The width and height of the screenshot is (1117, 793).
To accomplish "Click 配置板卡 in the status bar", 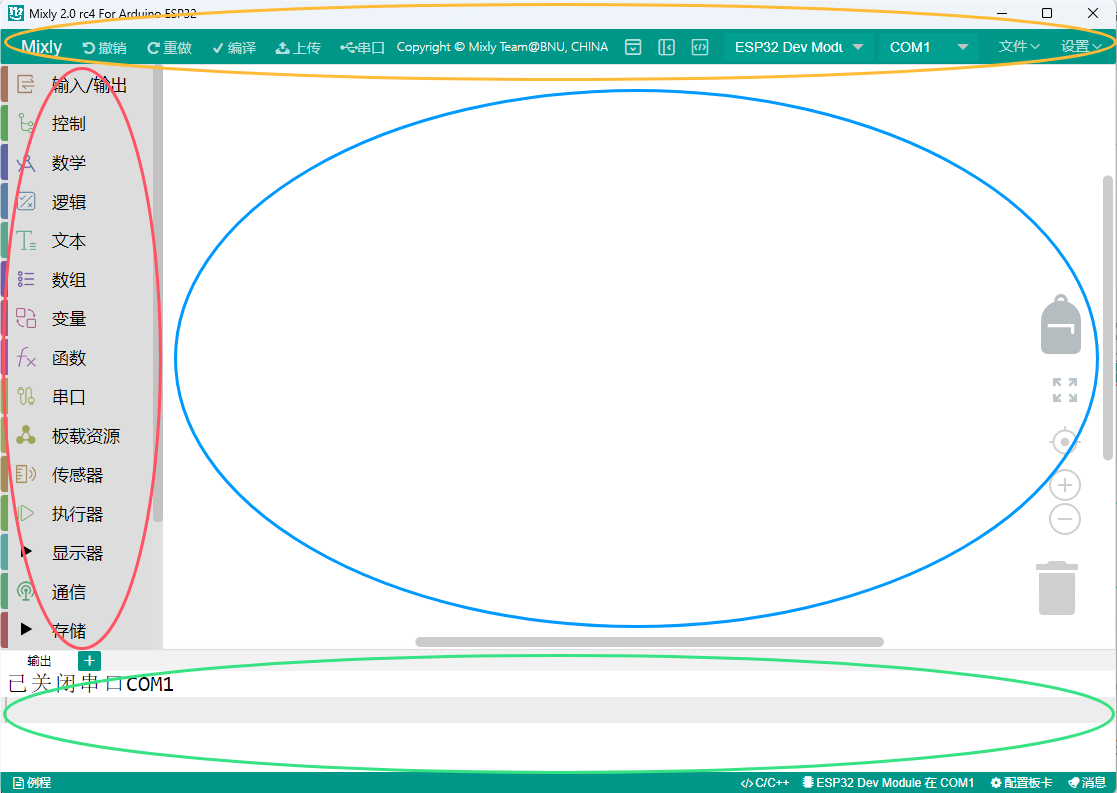I will [x=1021, y=783].
